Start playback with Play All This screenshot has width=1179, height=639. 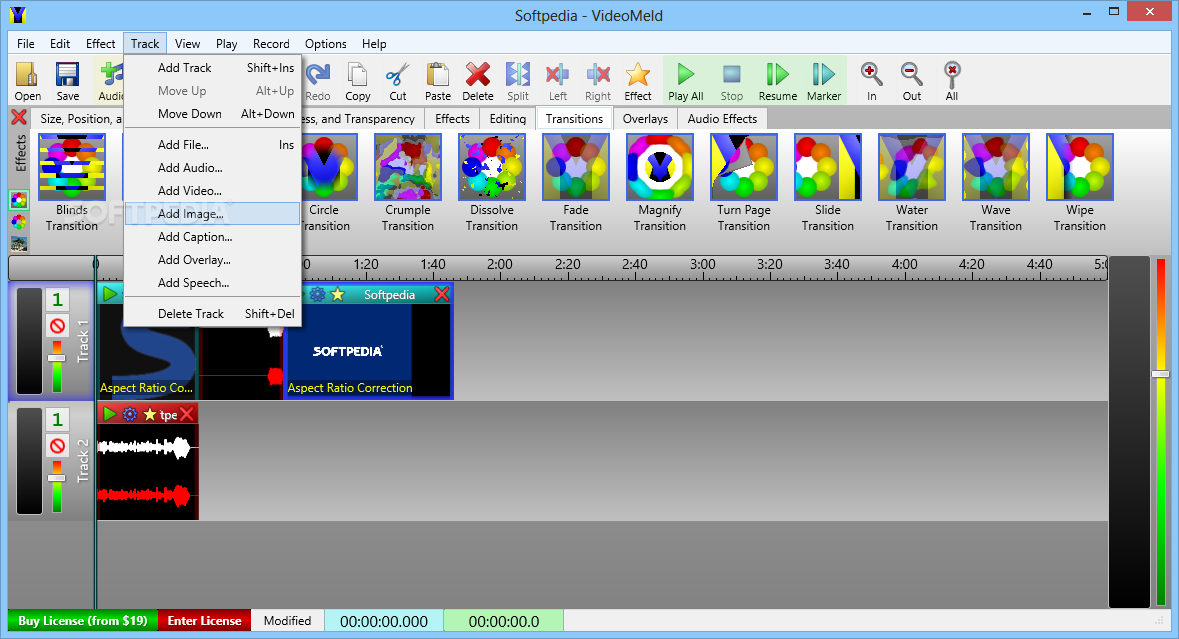(686, 81)
